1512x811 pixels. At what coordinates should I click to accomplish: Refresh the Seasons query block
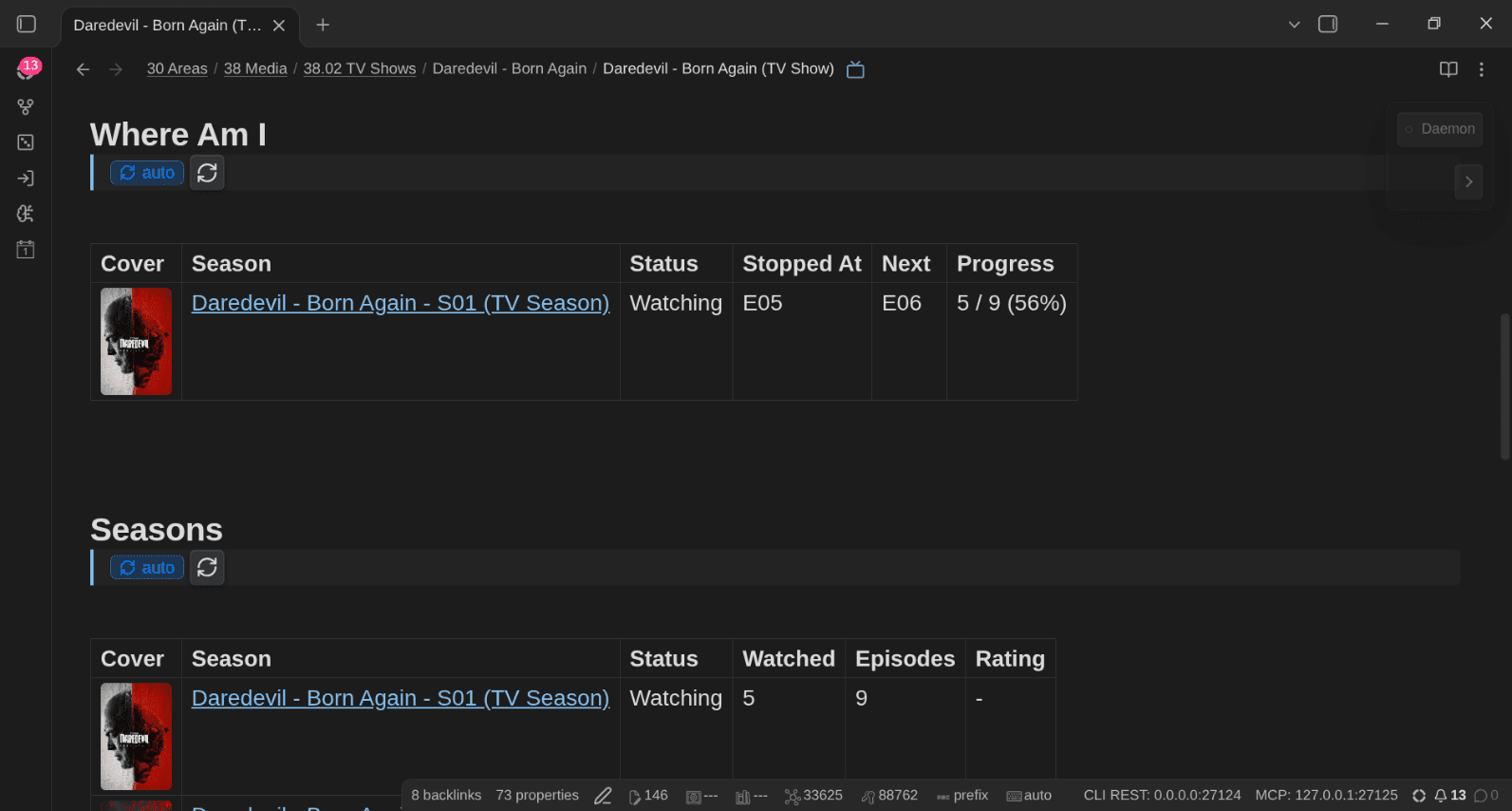click(x=207, y=568)
